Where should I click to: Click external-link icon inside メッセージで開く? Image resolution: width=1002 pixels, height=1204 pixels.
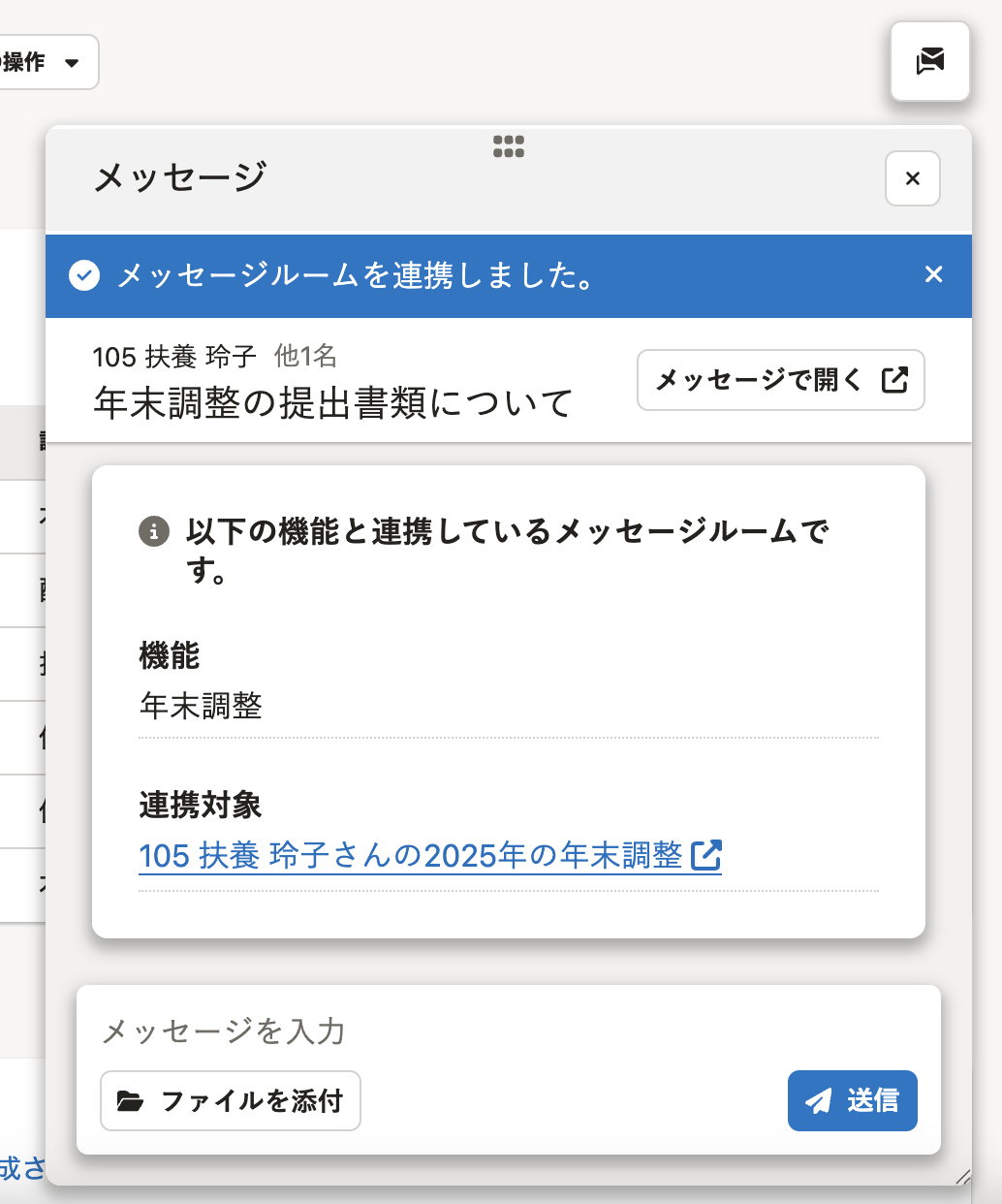894,380
